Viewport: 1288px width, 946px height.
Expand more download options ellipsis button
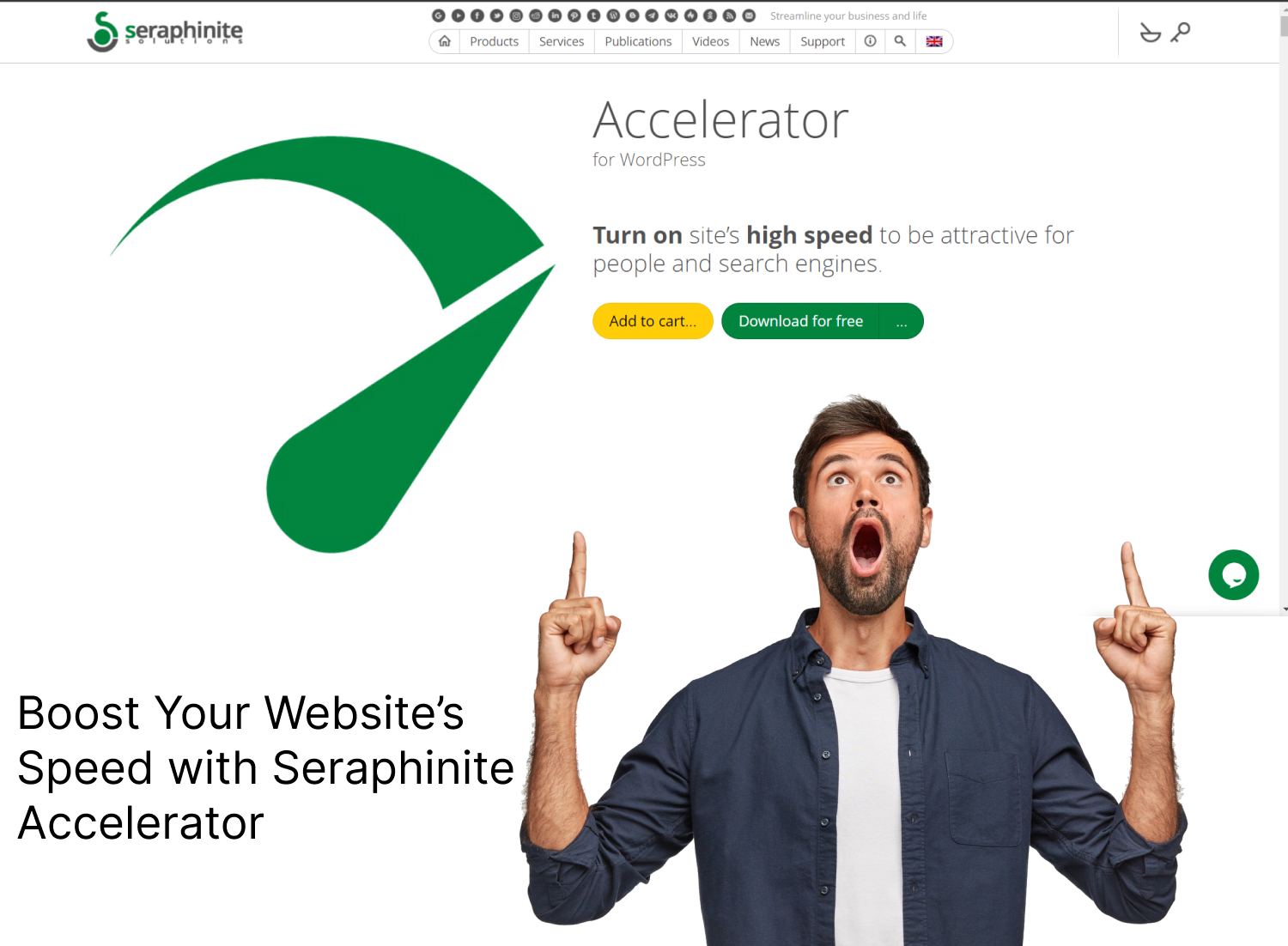tap(902, 321)
